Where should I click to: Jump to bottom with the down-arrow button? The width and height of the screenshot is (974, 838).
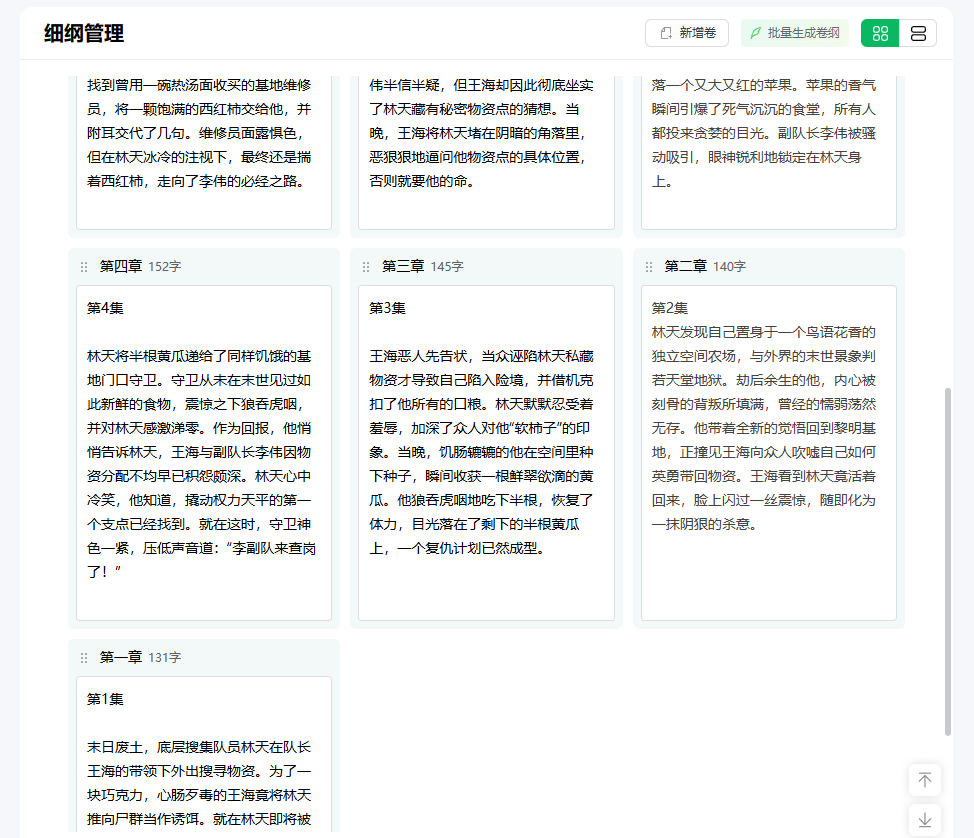(924, 820)
